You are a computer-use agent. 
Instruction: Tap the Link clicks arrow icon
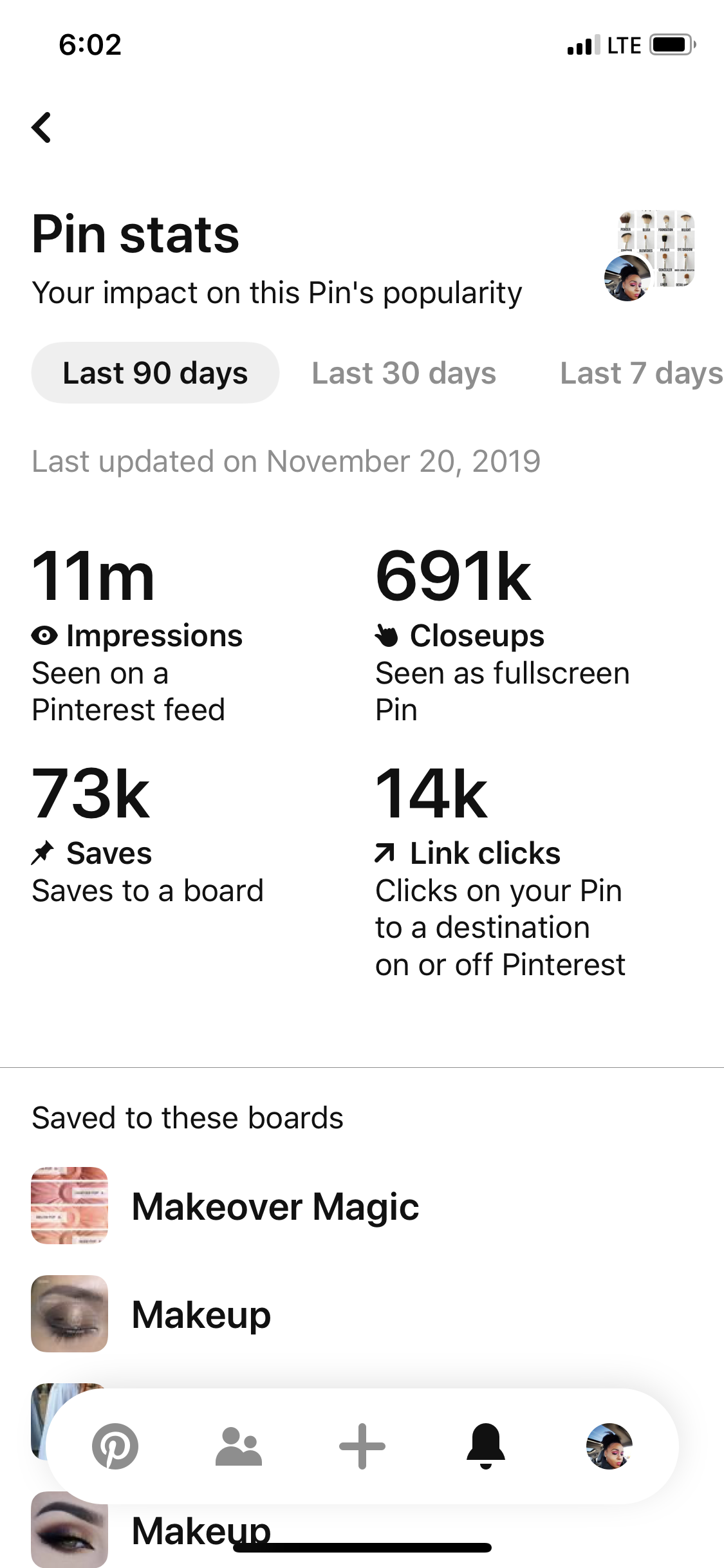point(385,854)
